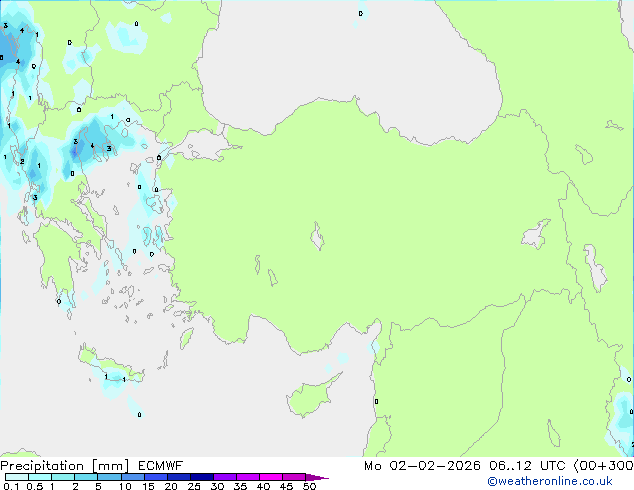Click the '(00+300' forecast run text
This screenshot has width=634, height=490.
coord(603,466)
